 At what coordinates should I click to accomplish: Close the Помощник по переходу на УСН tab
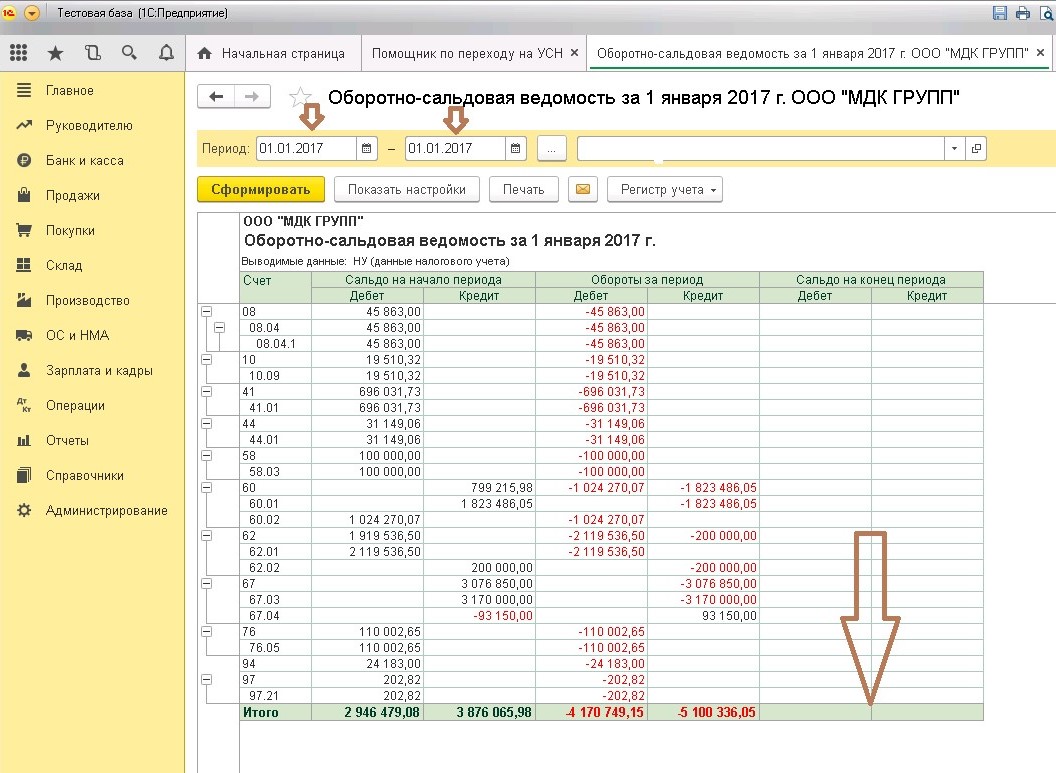(x=574, y=53)
